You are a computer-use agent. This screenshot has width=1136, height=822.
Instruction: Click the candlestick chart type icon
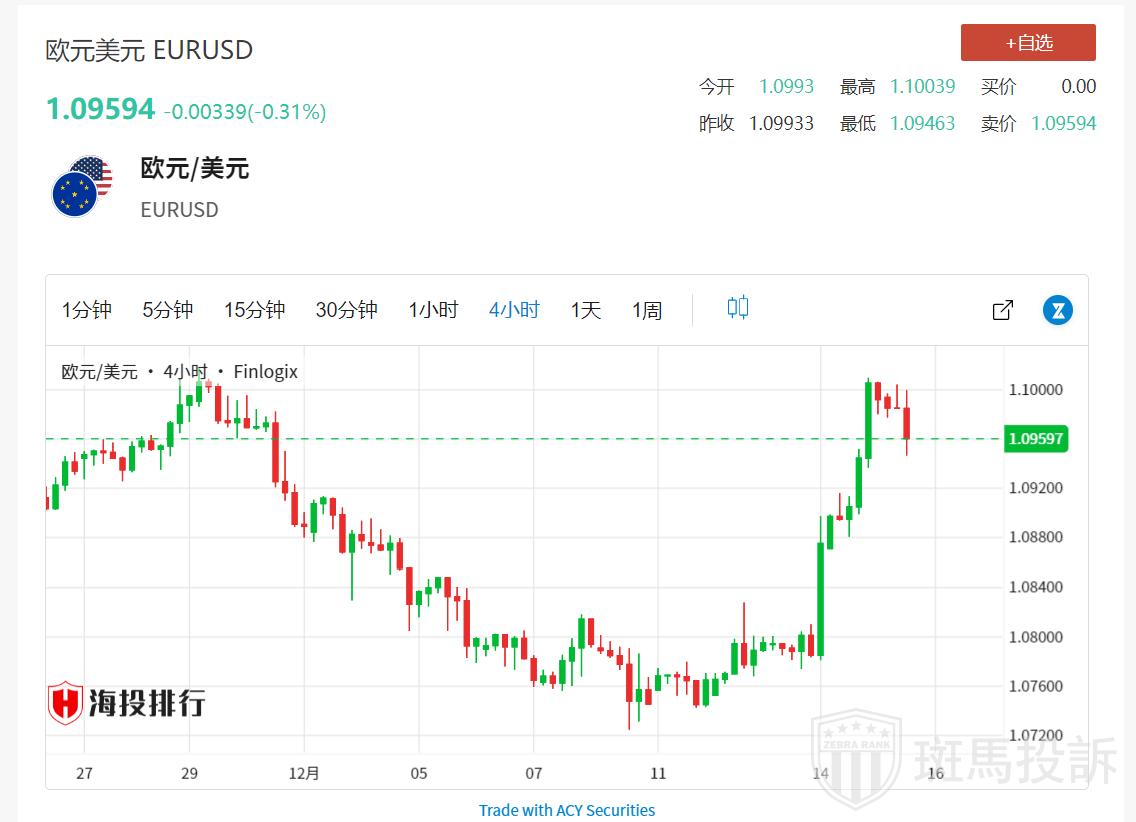[x=738, y=308]
